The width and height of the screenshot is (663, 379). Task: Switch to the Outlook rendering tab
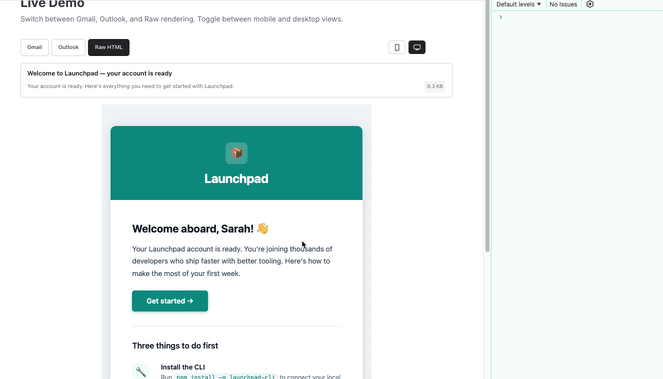point(68,47)
